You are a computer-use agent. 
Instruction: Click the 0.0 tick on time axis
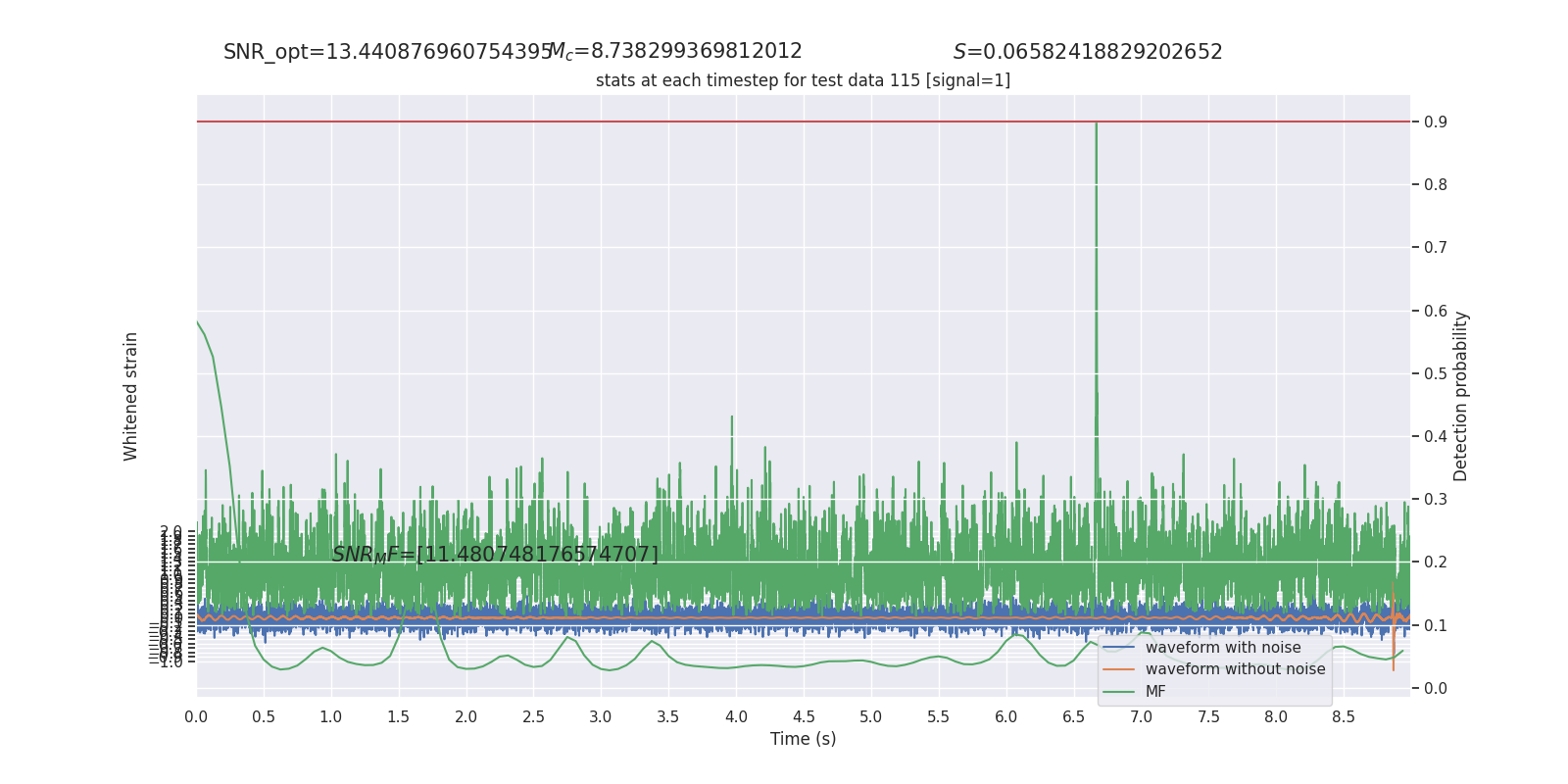coord(196,717)
